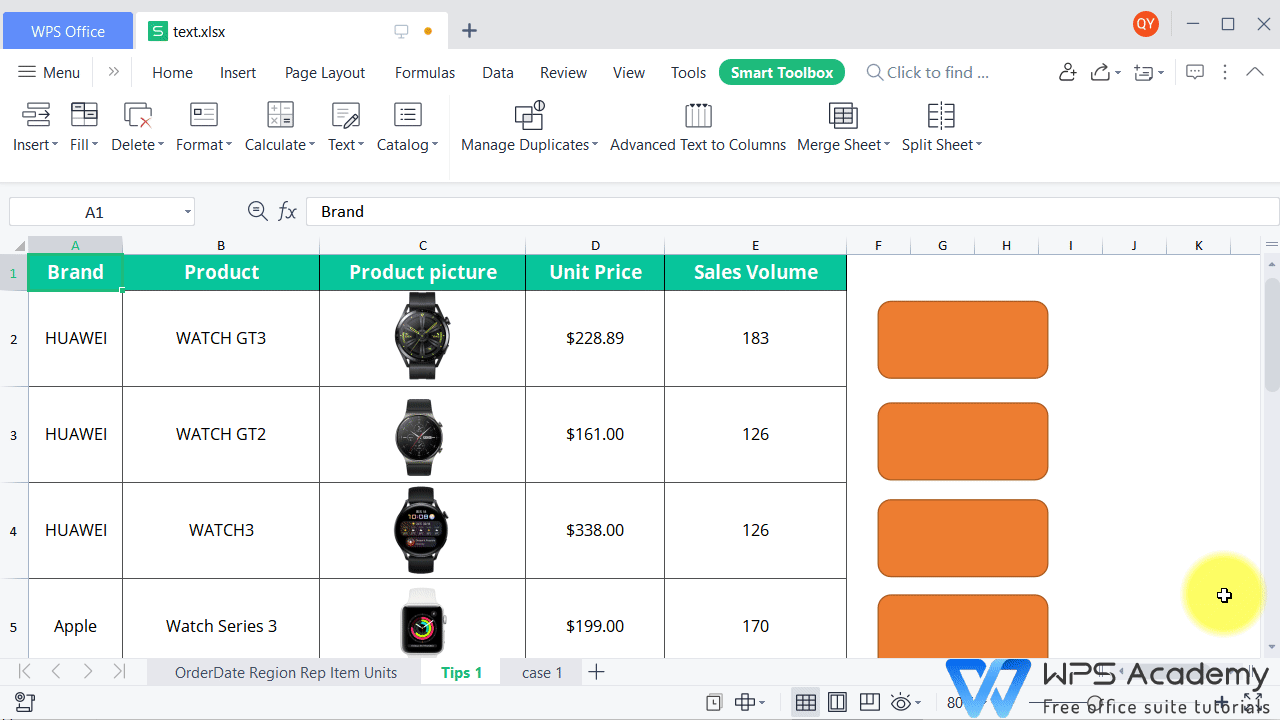This screenshot has height=720, width=1280.
Task: Switch to the Formulas ribbon tab
Action: pyautogui.click(x=424, y=72)
